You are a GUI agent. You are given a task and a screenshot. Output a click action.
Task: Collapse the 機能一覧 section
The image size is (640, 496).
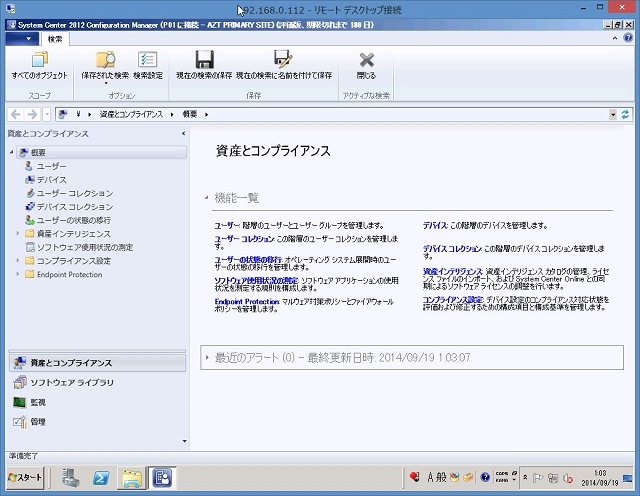tap(207, 198)
